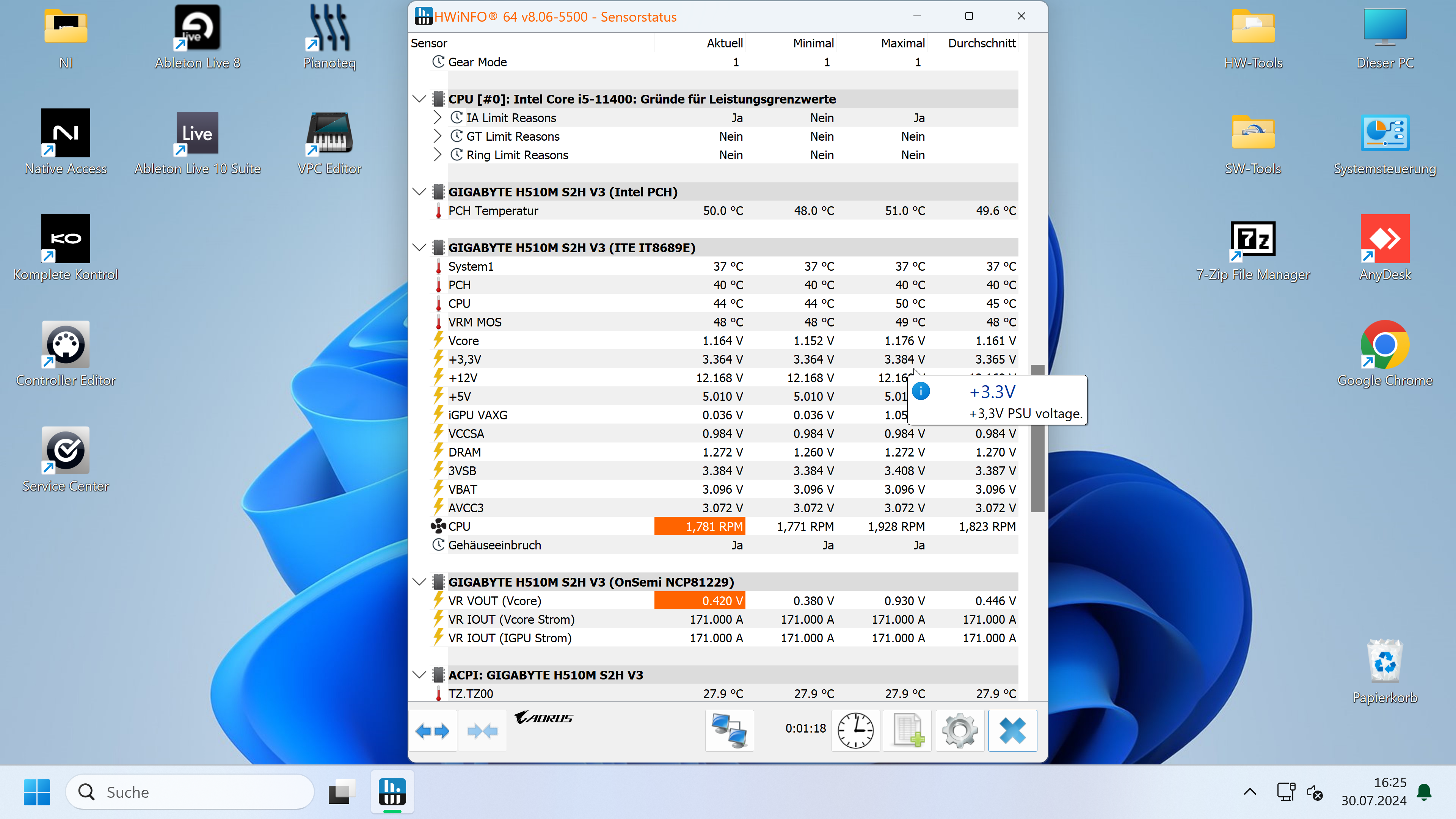This screenshot has width=1456, height=819.
Task: Show hidden system tray icons
Action: click(x=1250, y=792)
